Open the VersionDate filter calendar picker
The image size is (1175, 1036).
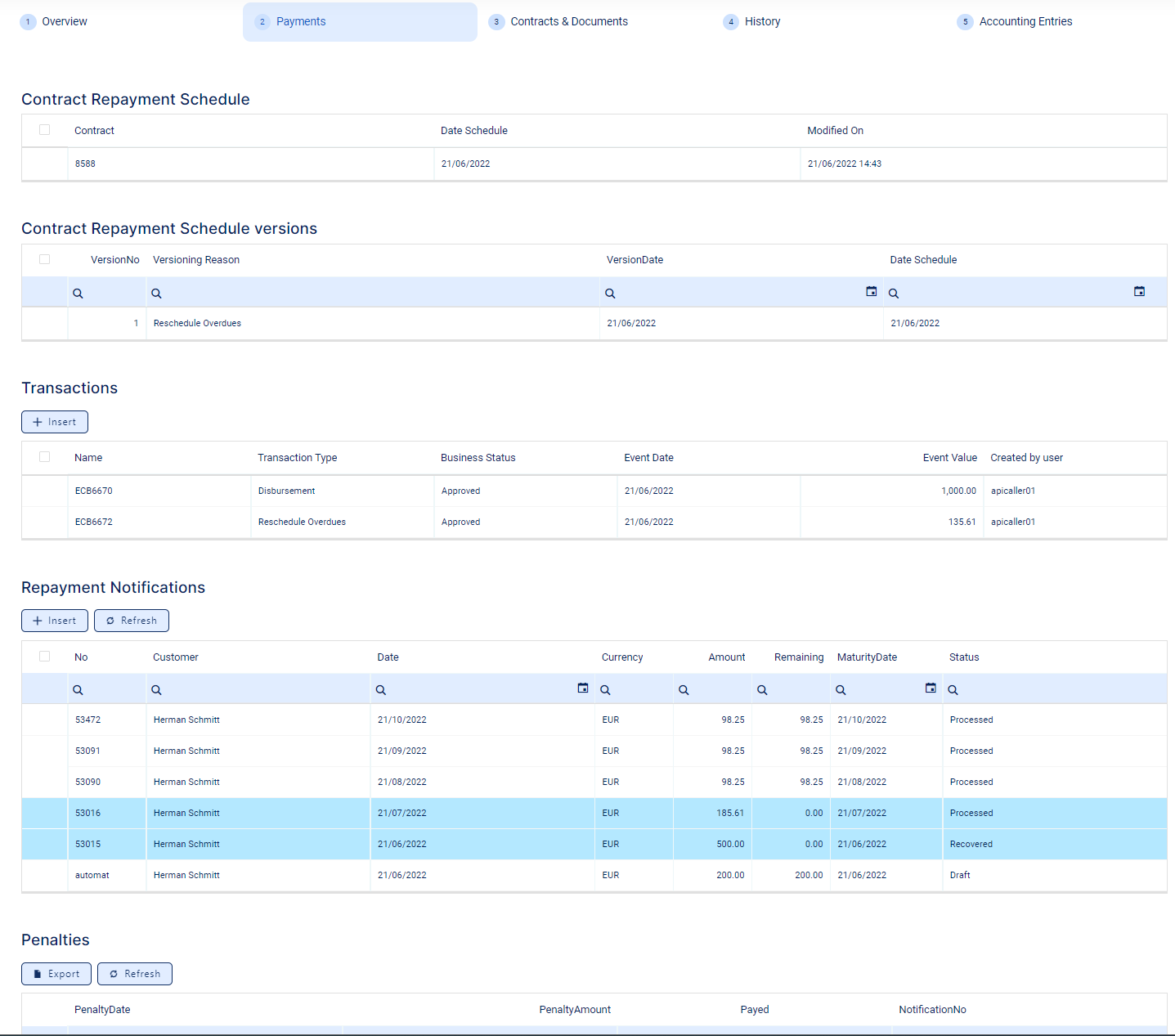point(871,292)
